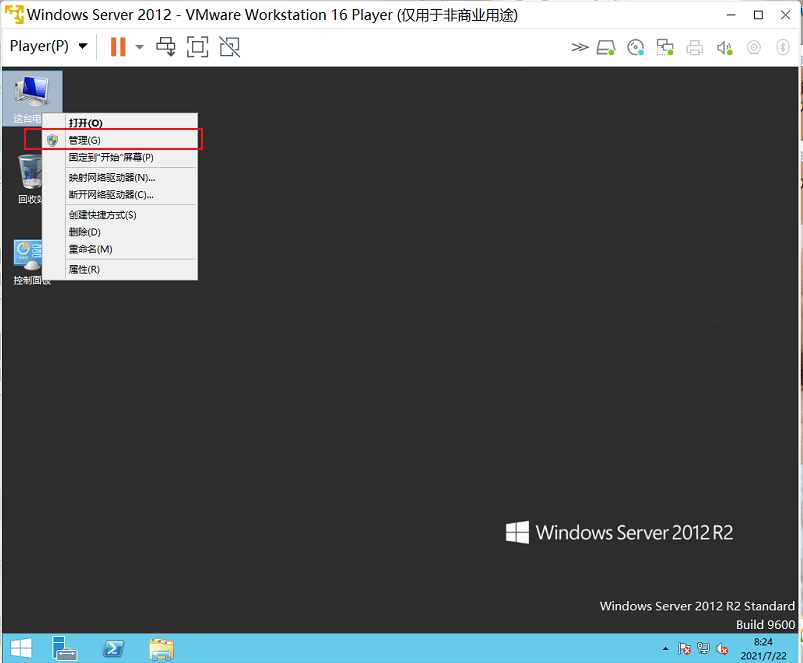
Task: Click the virtual printer icon
Action: pos(694,46)
